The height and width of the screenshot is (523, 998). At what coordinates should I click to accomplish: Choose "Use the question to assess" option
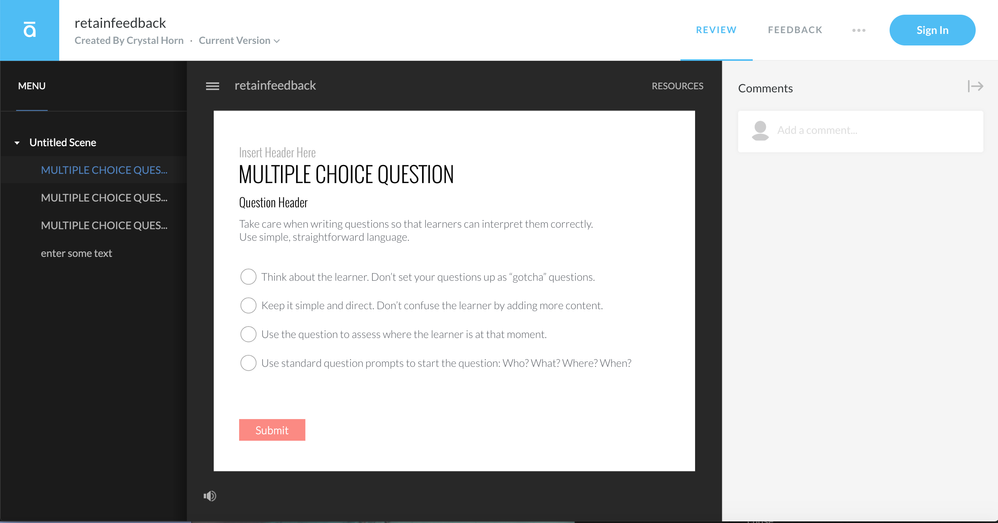248,334
